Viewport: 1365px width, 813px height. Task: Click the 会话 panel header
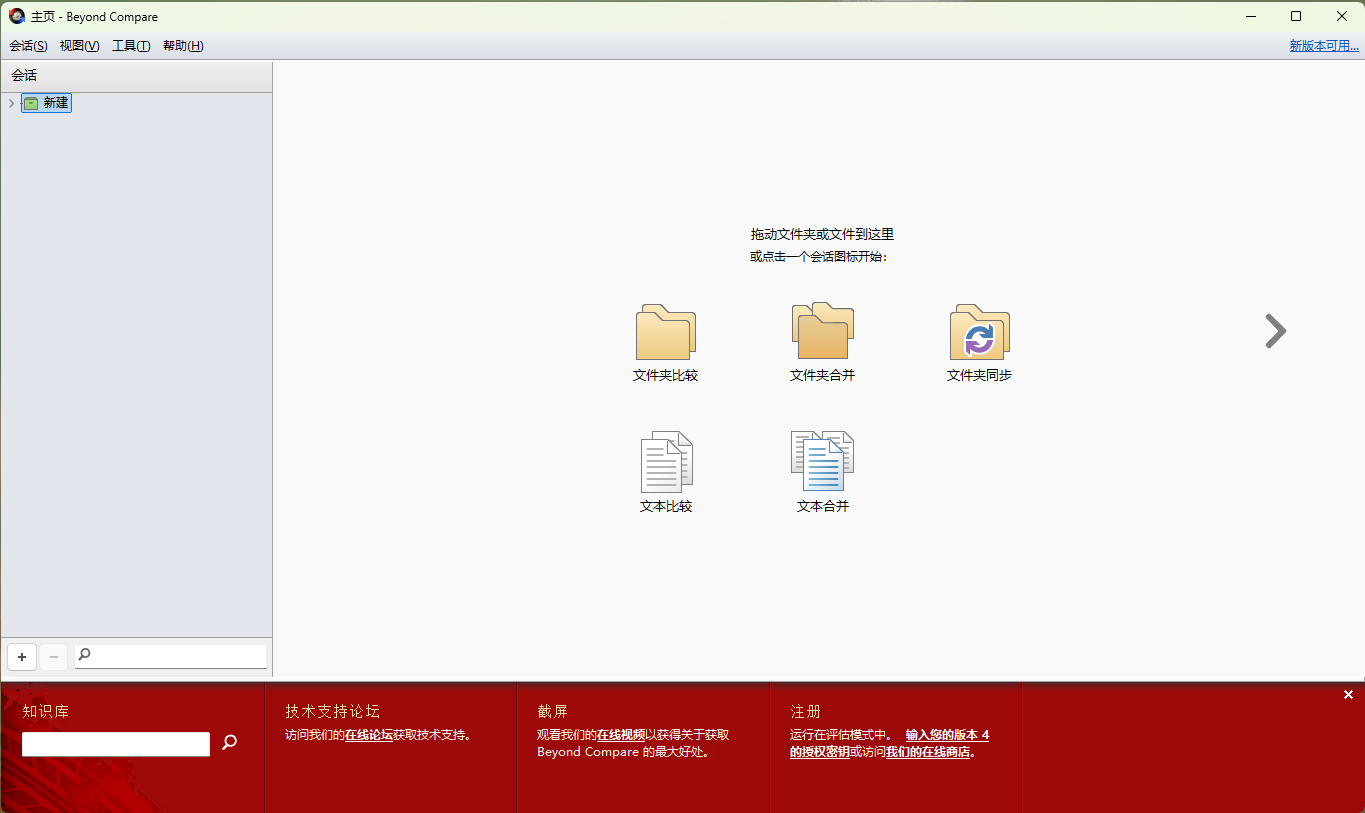click(136, 75)
